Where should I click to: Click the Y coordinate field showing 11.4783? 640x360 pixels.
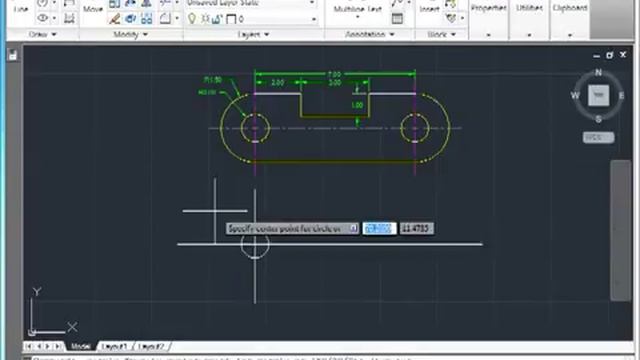[416, 229]
